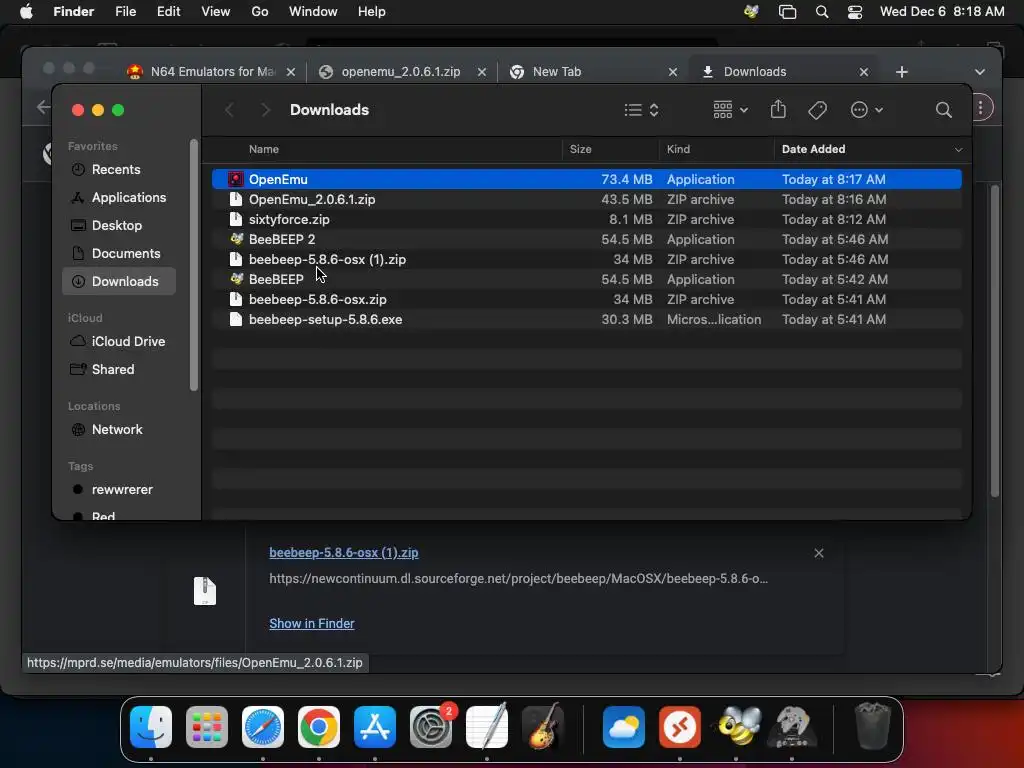Open sixtyforce controller app in dock
The height and width of the screenshot is (768, 1024).
[792, 727]
